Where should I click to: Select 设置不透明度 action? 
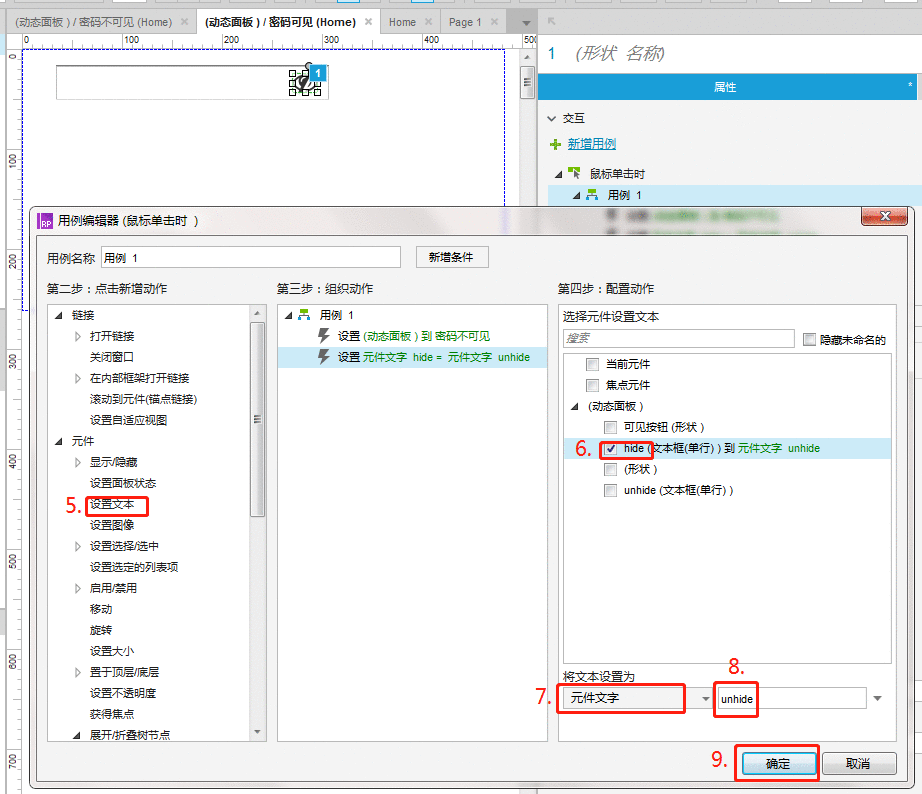[123, 693]
